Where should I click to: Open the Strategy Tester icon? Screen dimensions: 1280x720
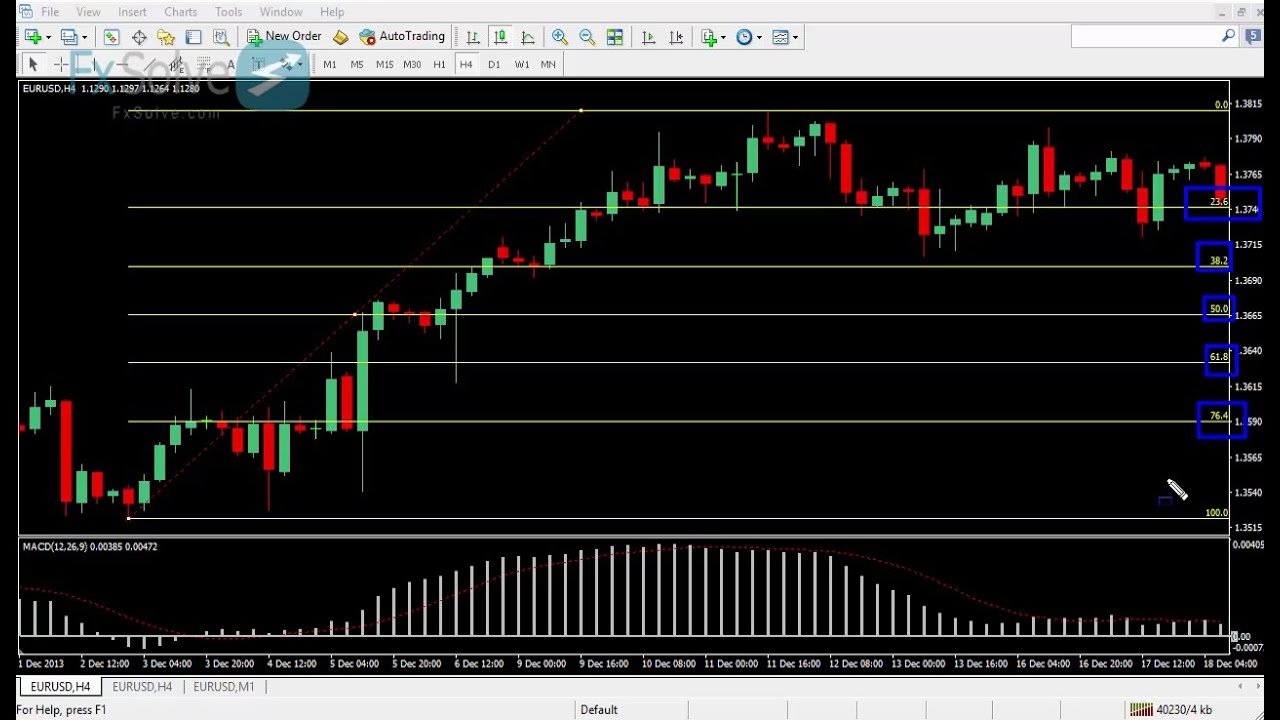[x=220, y=37]
